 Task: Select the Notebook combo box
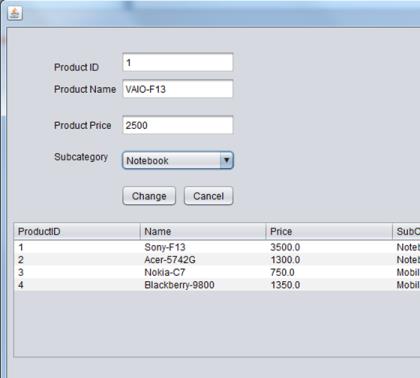(x=178, y=160)
